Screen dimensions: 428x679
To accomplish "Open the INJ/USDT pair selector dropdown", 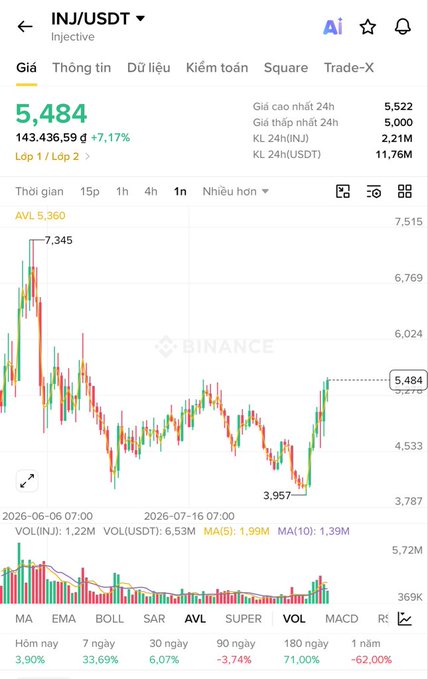I will (98, 19).
